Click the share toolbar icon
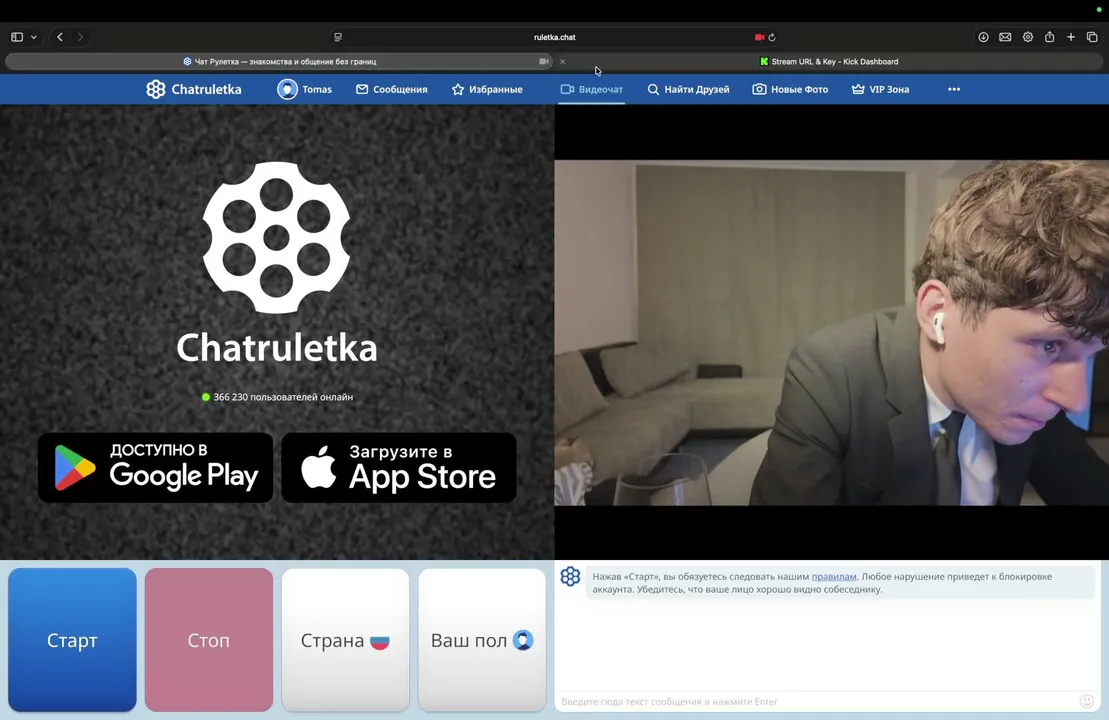Screen dimensions: 1109x720 point(1050,37)
